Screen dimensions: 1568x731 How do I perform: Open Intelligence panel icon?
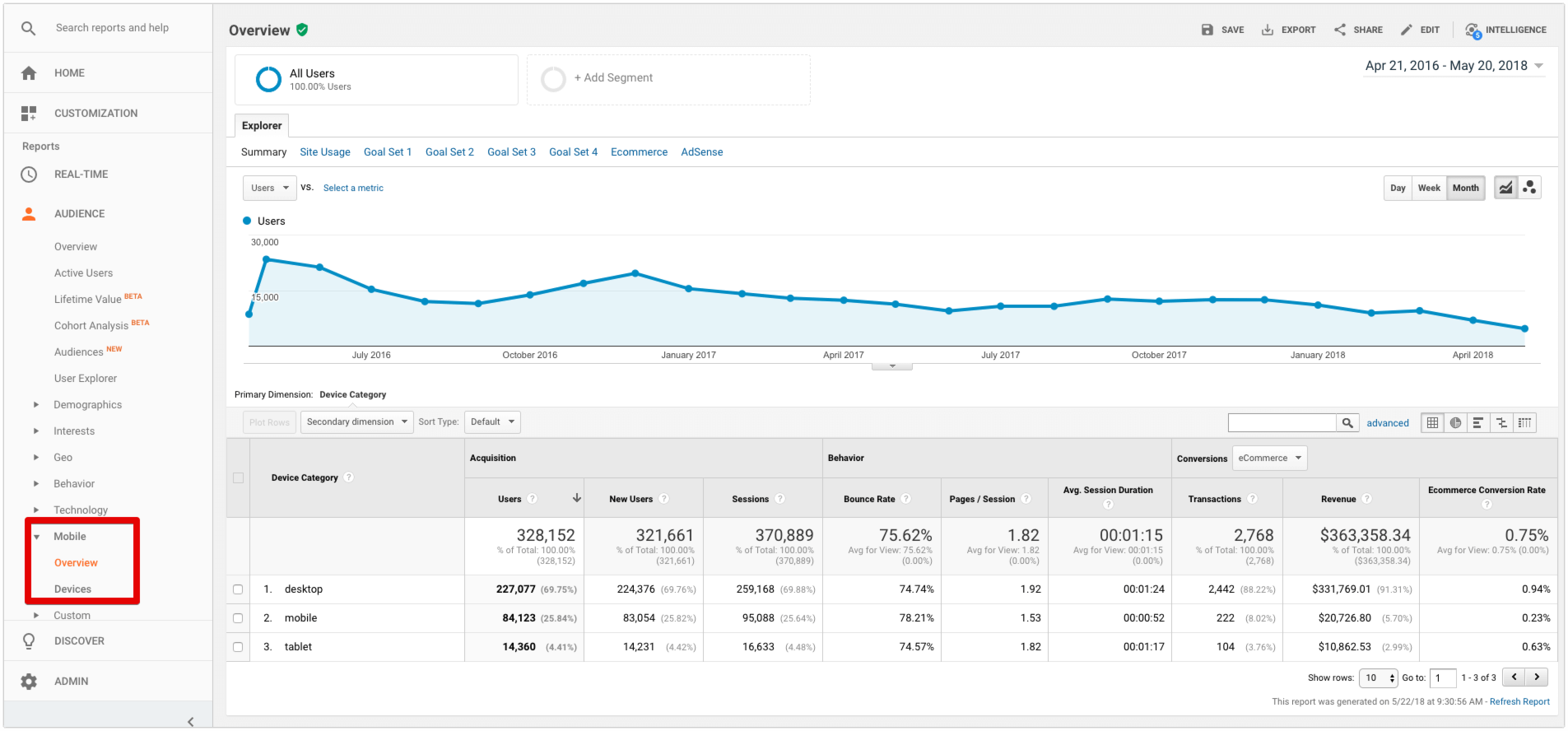click(1473, 30)
